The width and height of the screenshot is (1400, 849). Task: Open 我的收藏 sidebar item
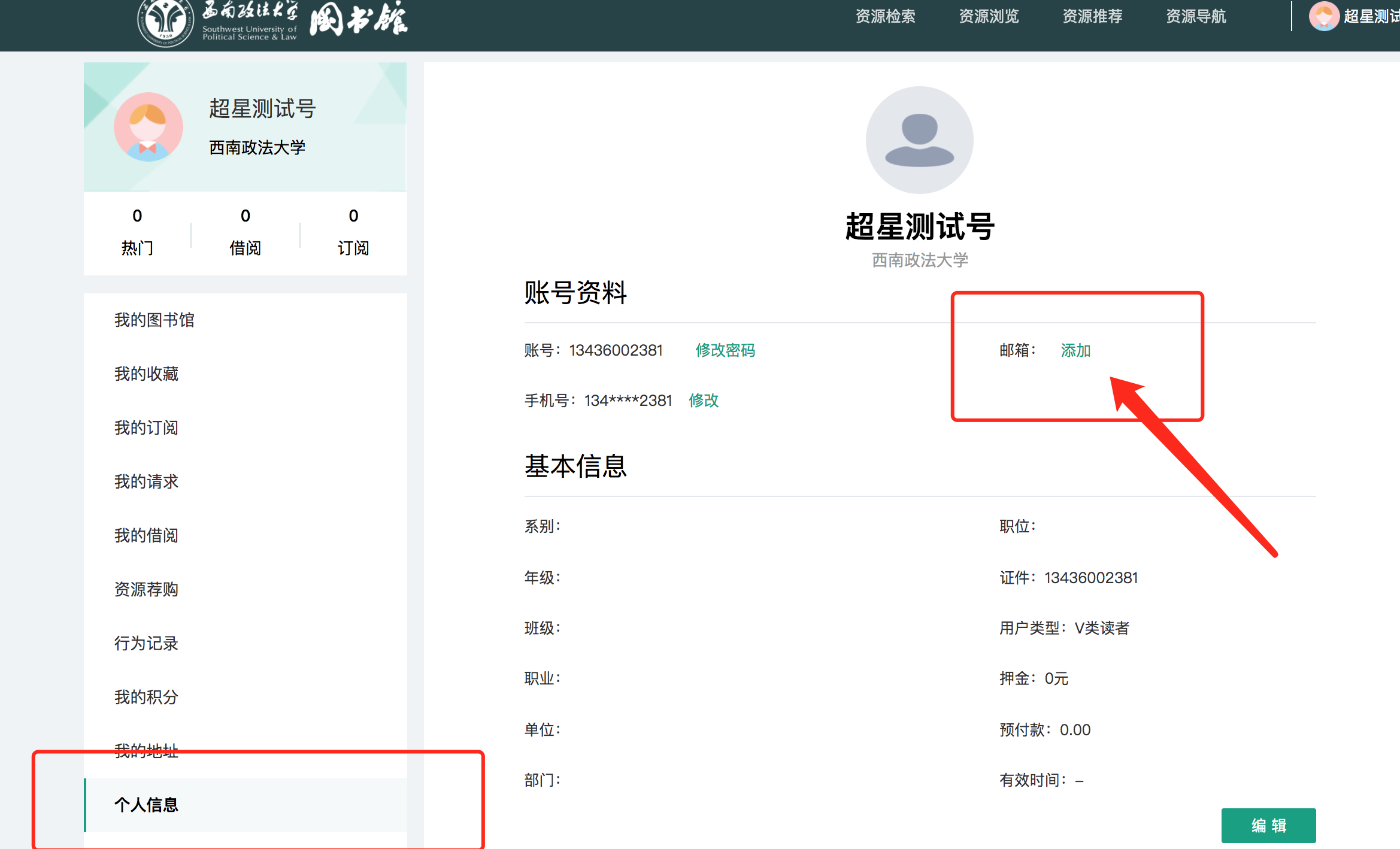point(146,374)
